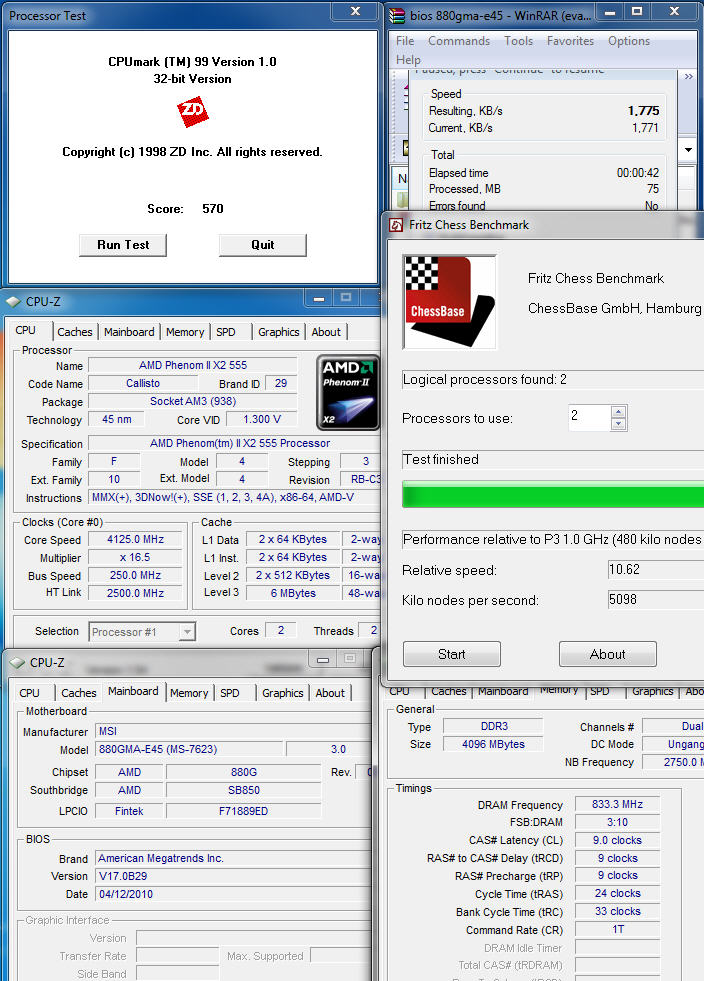Click About button in Fritz Chess Benchmark
The image size is (704, 981).
(608, 654)
